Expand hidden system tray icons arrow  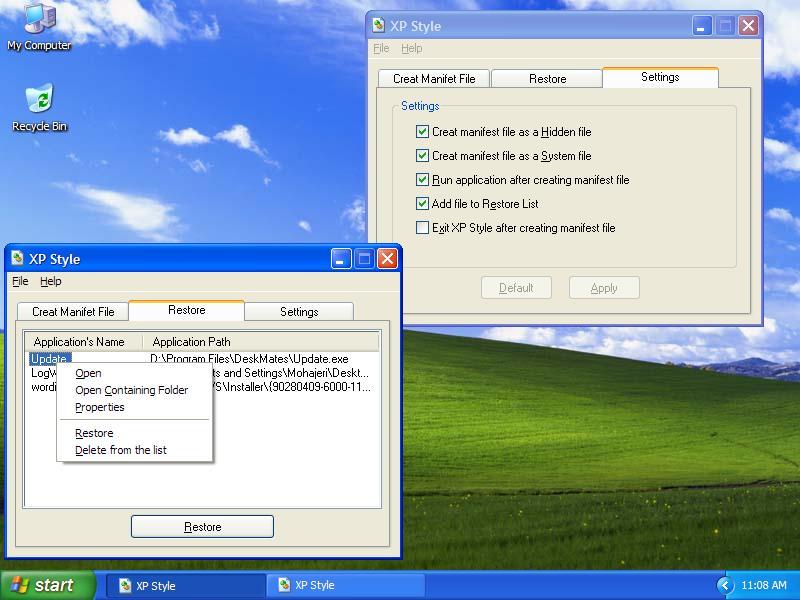click(x=725, y=585)
